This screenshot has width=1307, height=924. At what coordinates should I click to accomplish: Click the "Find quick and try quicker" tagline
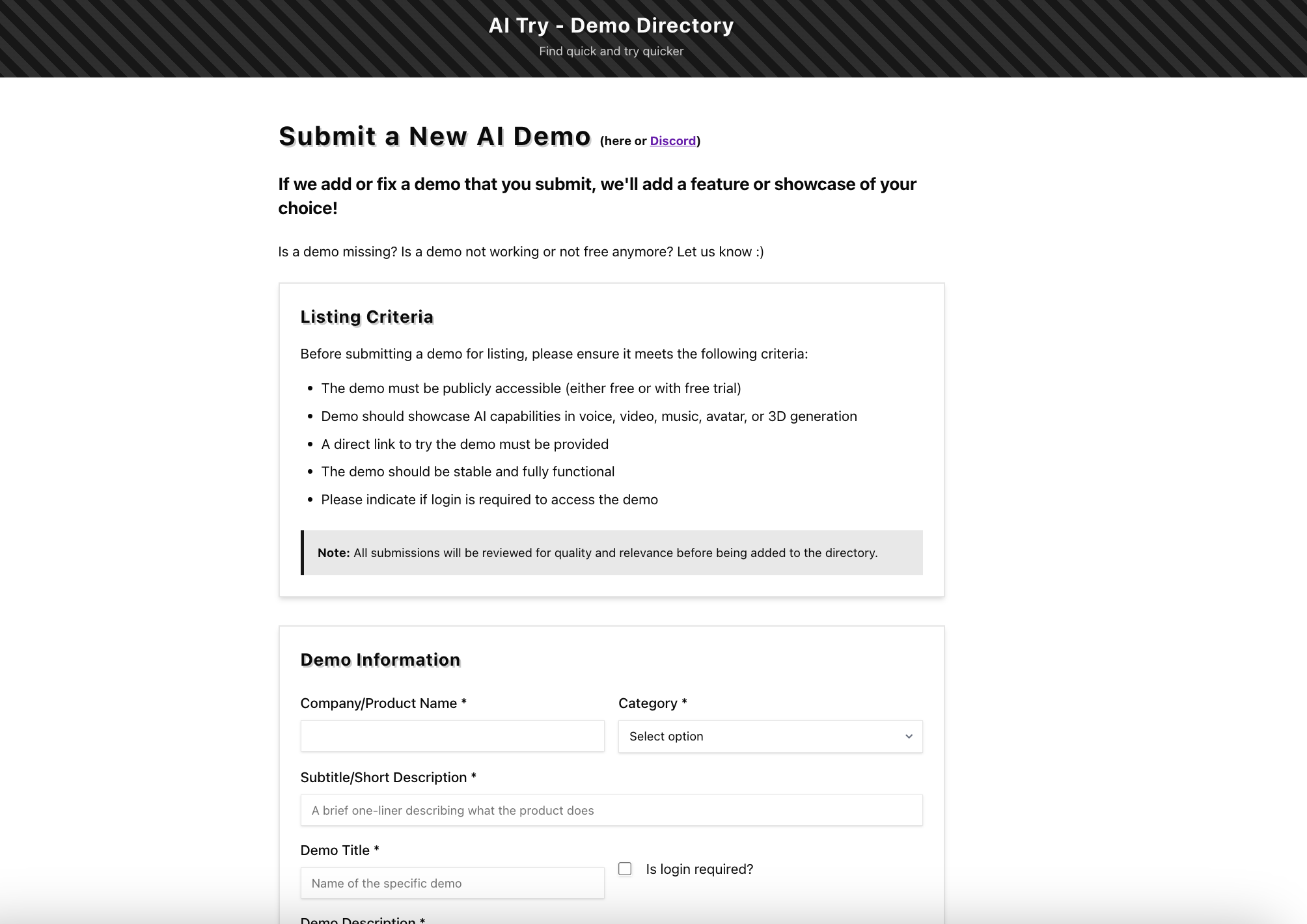pyautogui.click(x=611, y=51)
